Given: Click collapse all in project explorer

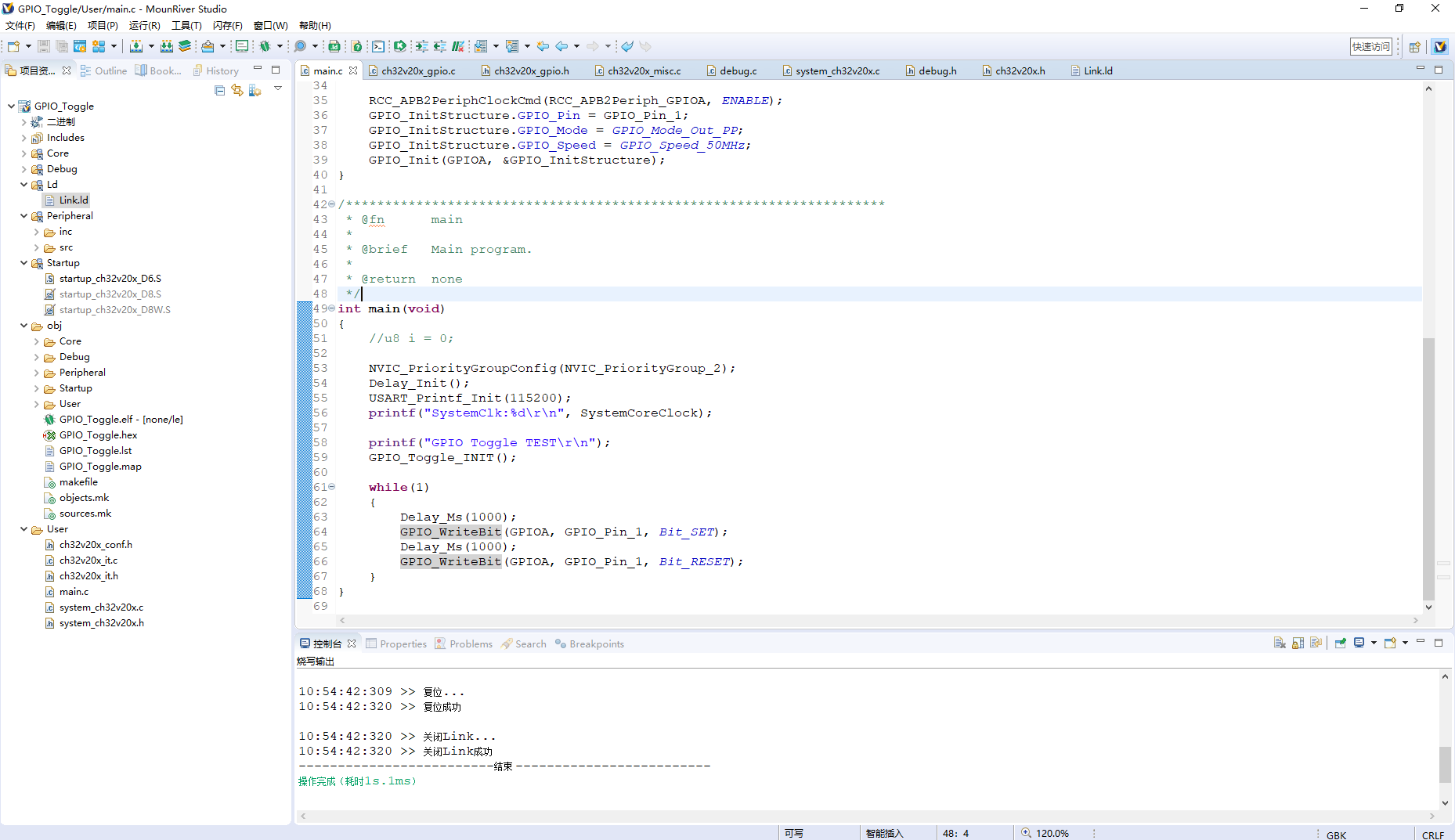Looking at the screenshot, I should coord(219,91).
